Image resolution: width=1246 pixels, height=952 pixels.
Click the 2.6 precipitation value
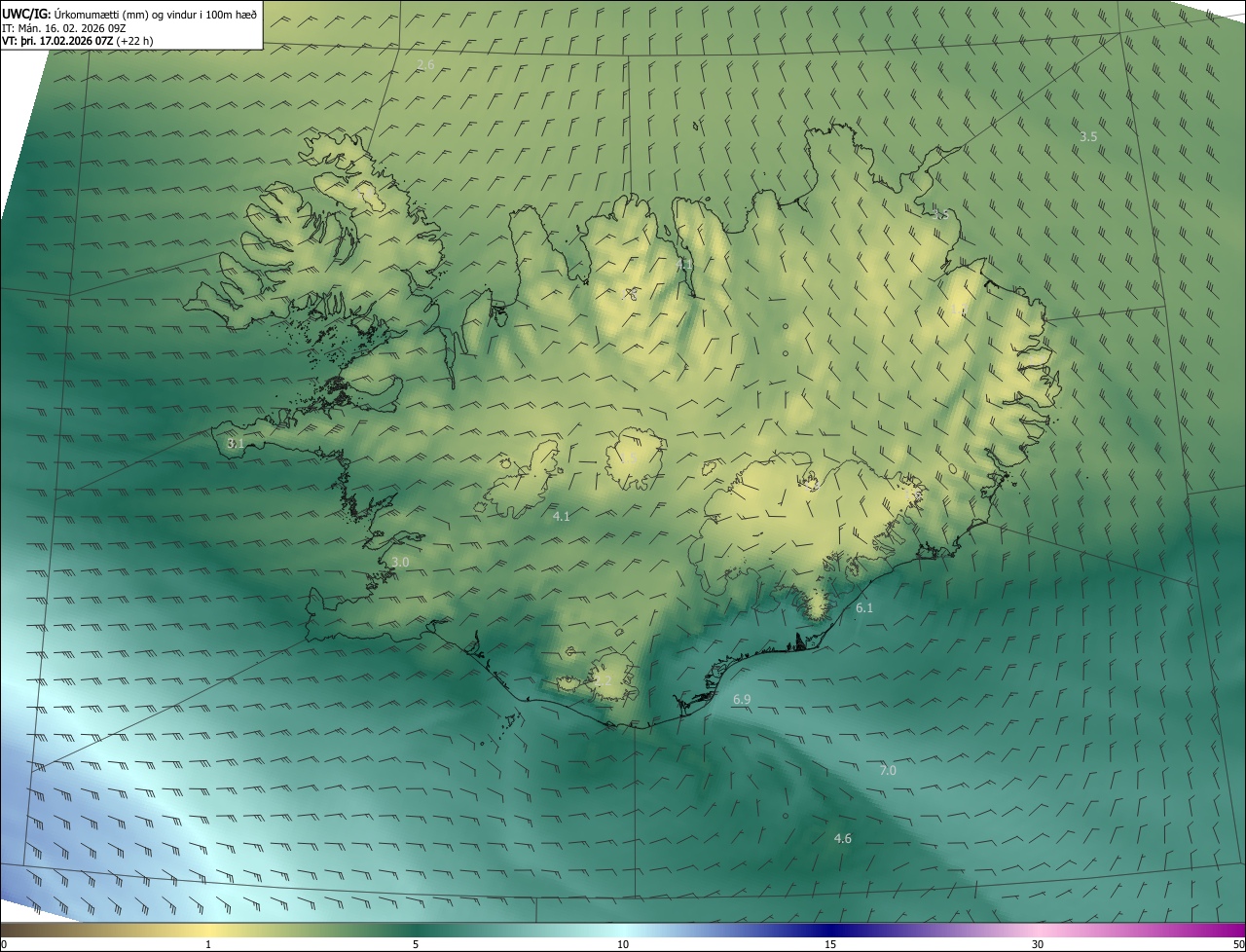pos(425,65)
